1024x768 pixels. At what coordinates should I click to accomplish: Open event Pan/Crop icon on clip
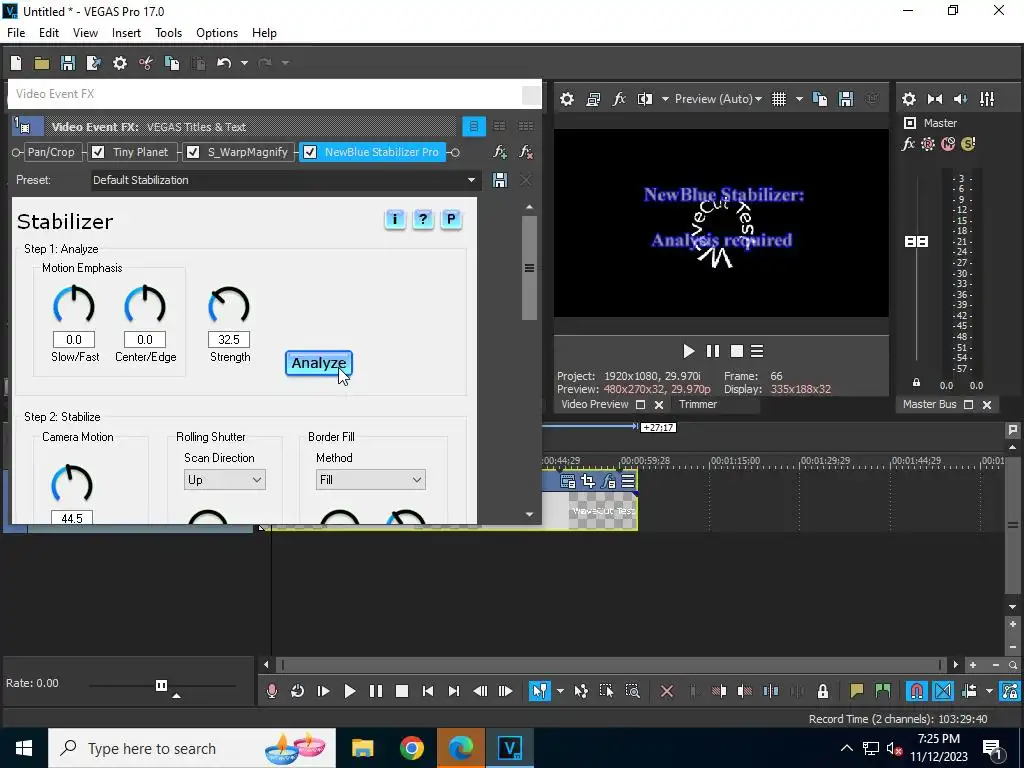point(588,481)
